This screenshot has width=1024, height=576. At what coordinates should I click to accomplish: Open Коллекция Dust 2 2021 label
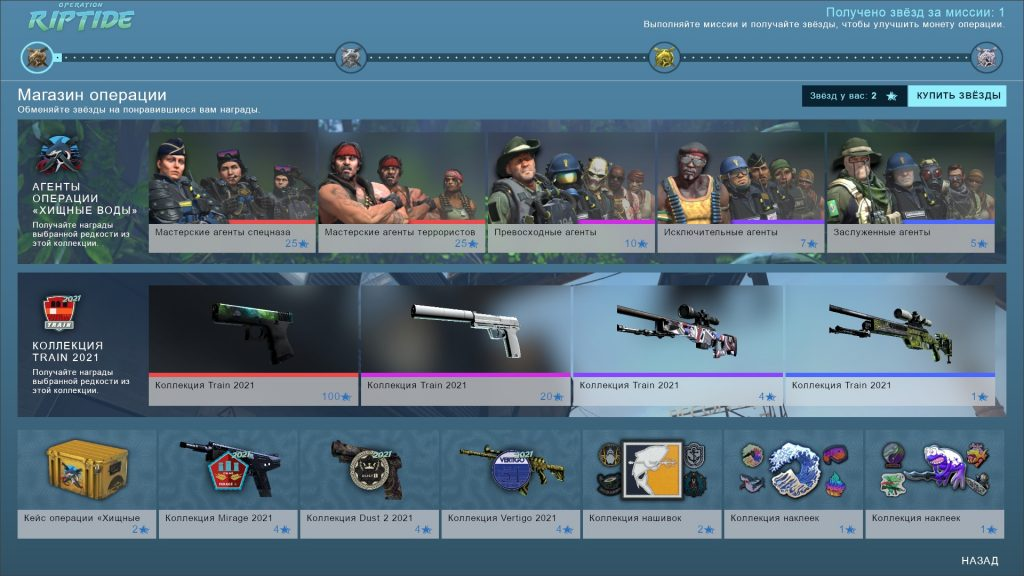pyautogui.click(x=359, y=518)
